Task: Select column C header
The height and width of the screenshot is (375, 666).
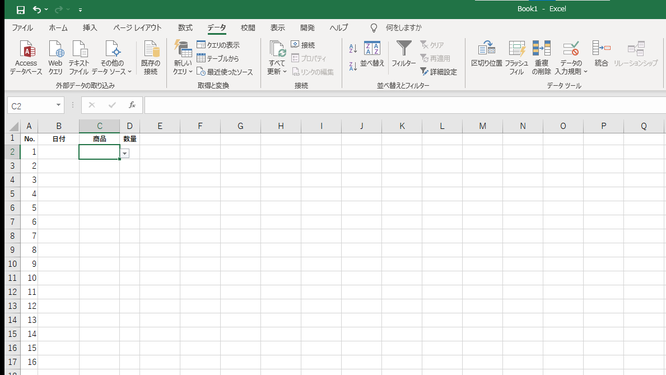Action: tap(99, 126)
